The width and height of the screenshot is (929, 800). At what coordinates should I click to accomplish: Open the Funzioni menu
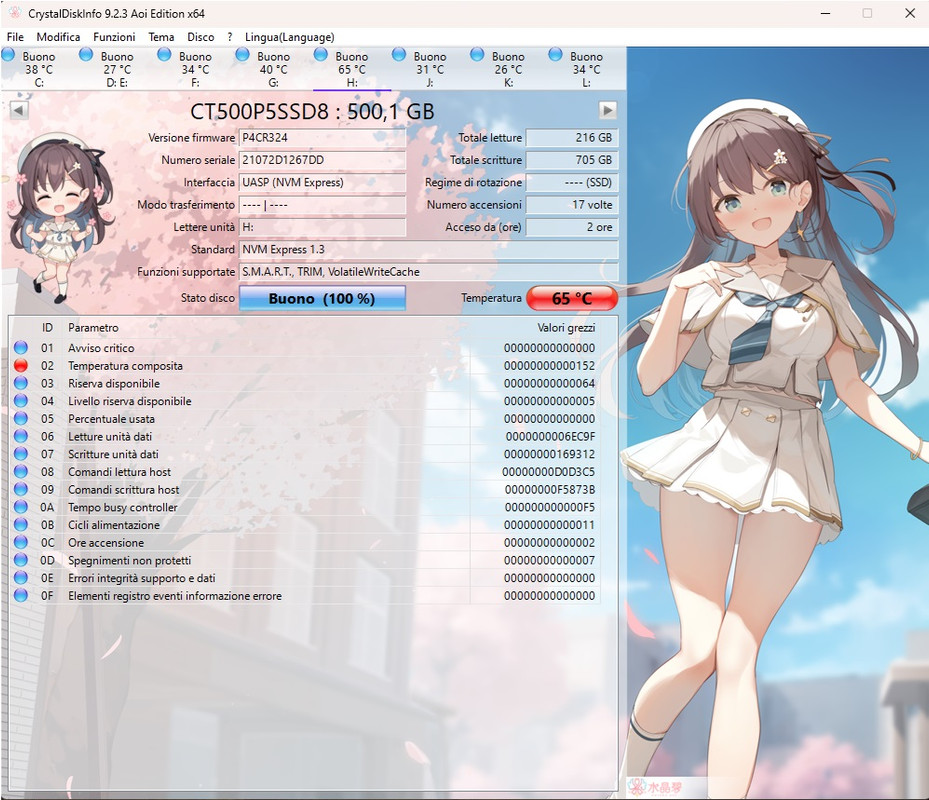pyautogui.click(x=114, y=37)
